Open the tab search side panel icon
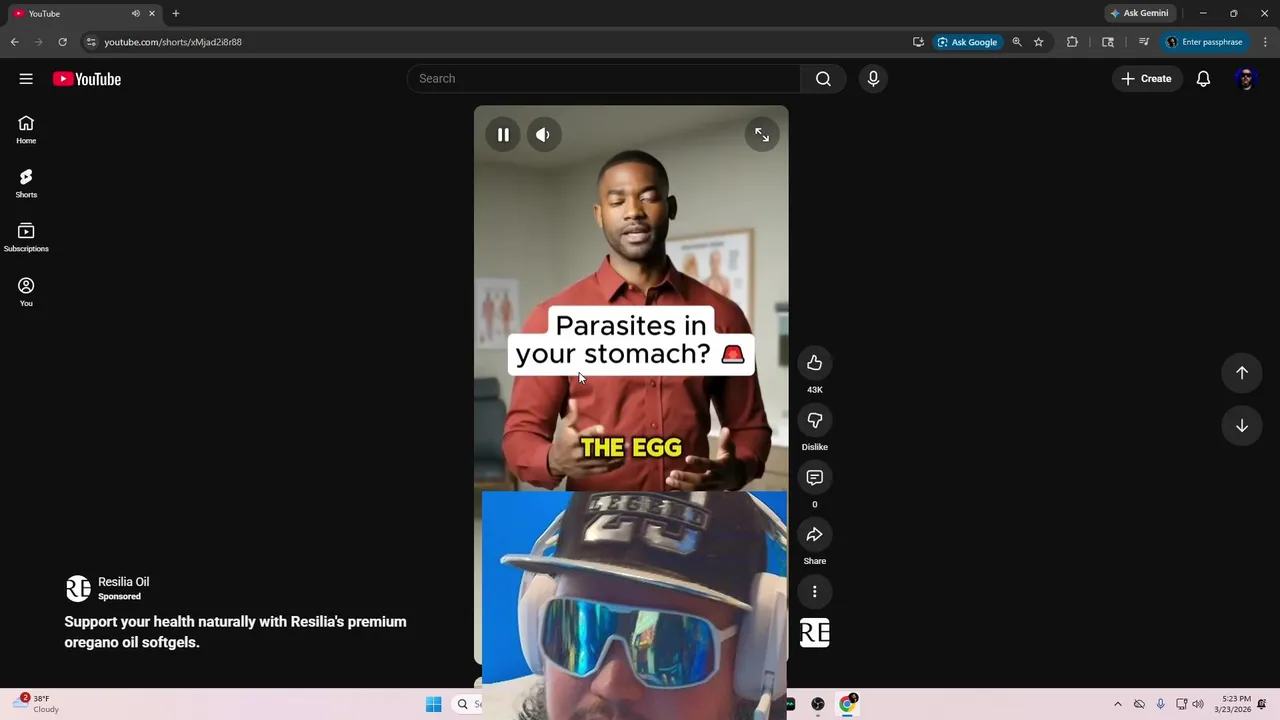Screen dimensions: 1280x720 point(1108,42)
